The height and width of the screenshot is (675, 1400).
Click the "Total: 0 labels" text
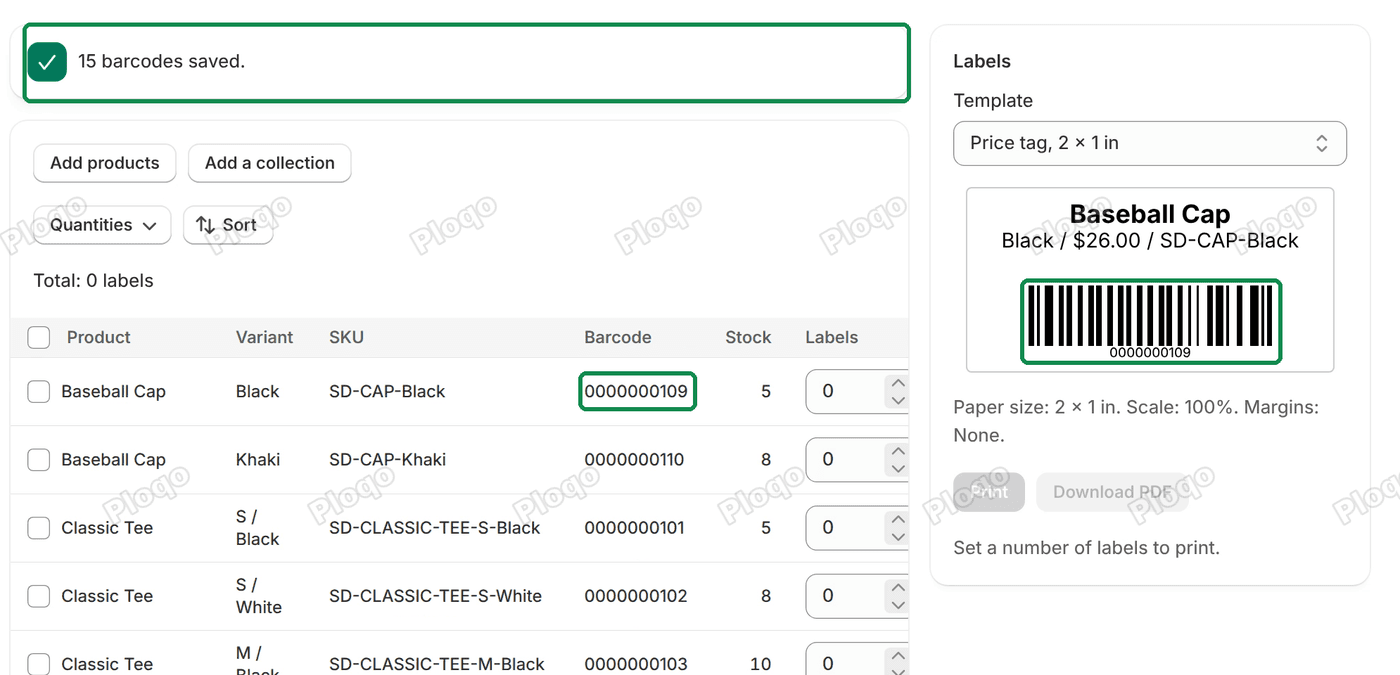[x=94, y=281]
